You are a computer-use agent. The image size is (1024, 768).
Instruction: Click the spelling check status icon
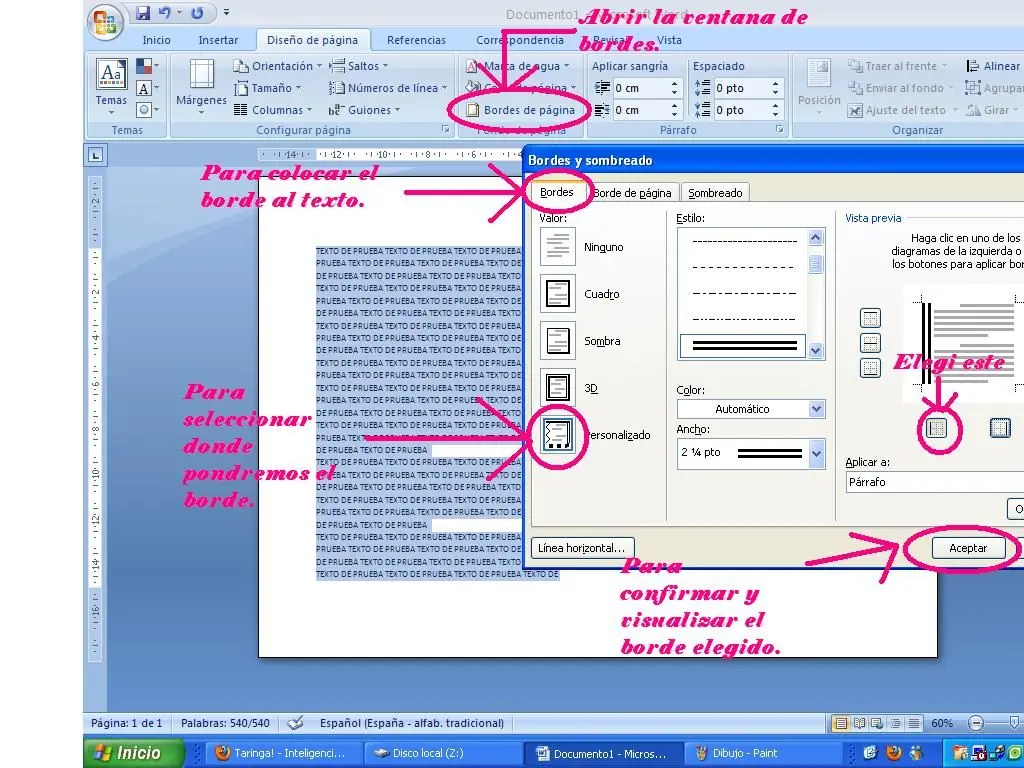296,723
